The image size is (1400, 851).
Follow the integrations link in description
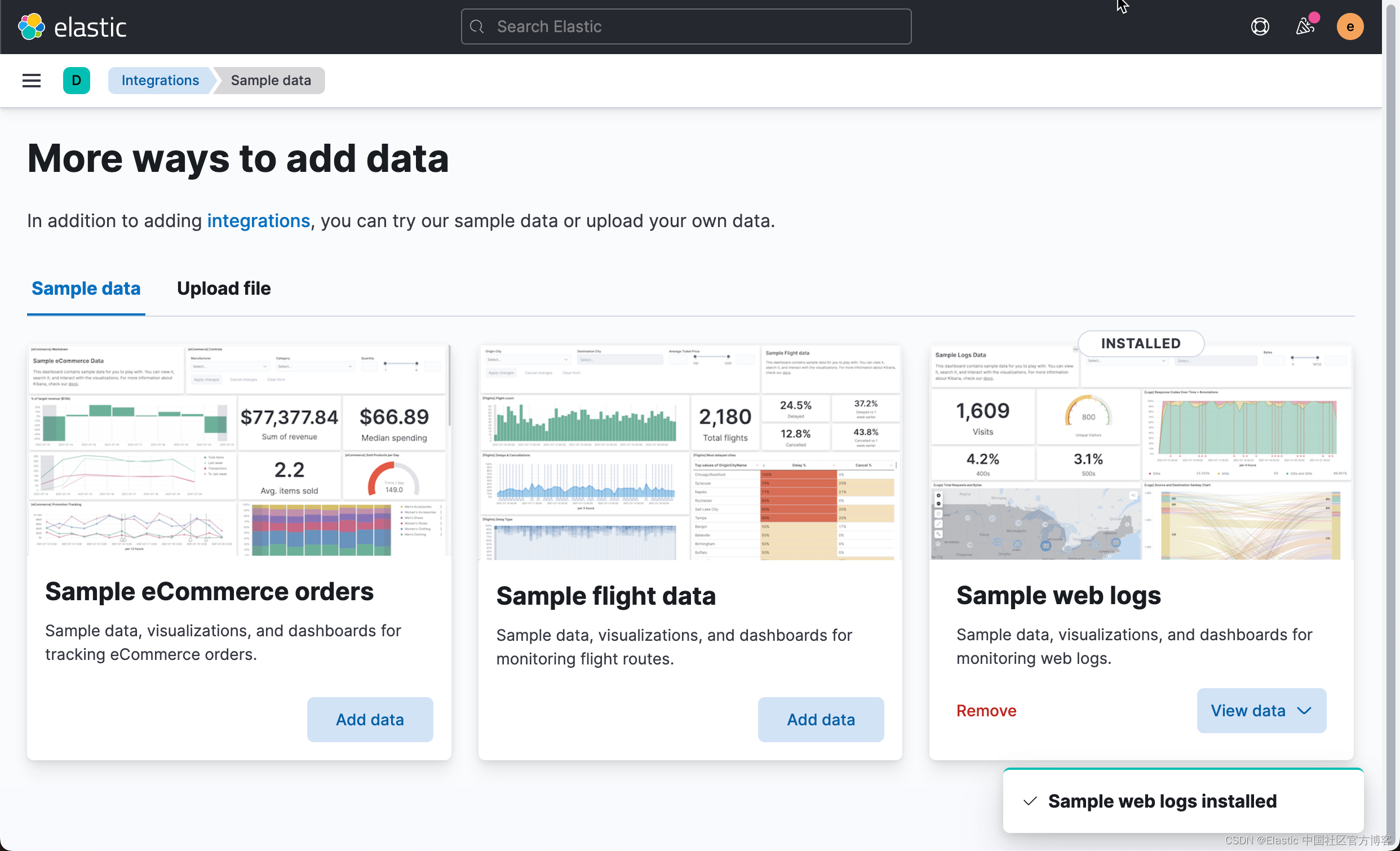259,220
